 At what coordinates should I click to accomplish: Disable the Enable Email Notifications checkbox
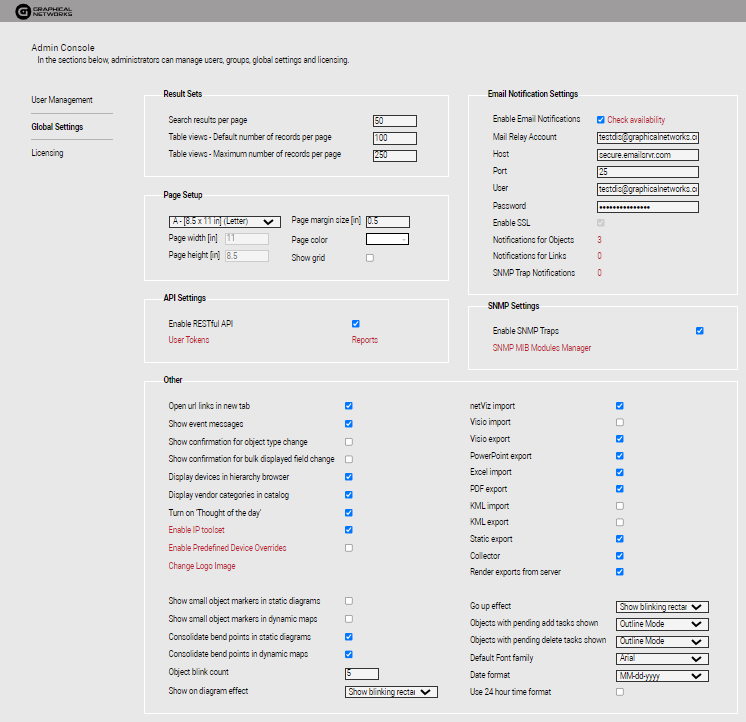(600, 120)
